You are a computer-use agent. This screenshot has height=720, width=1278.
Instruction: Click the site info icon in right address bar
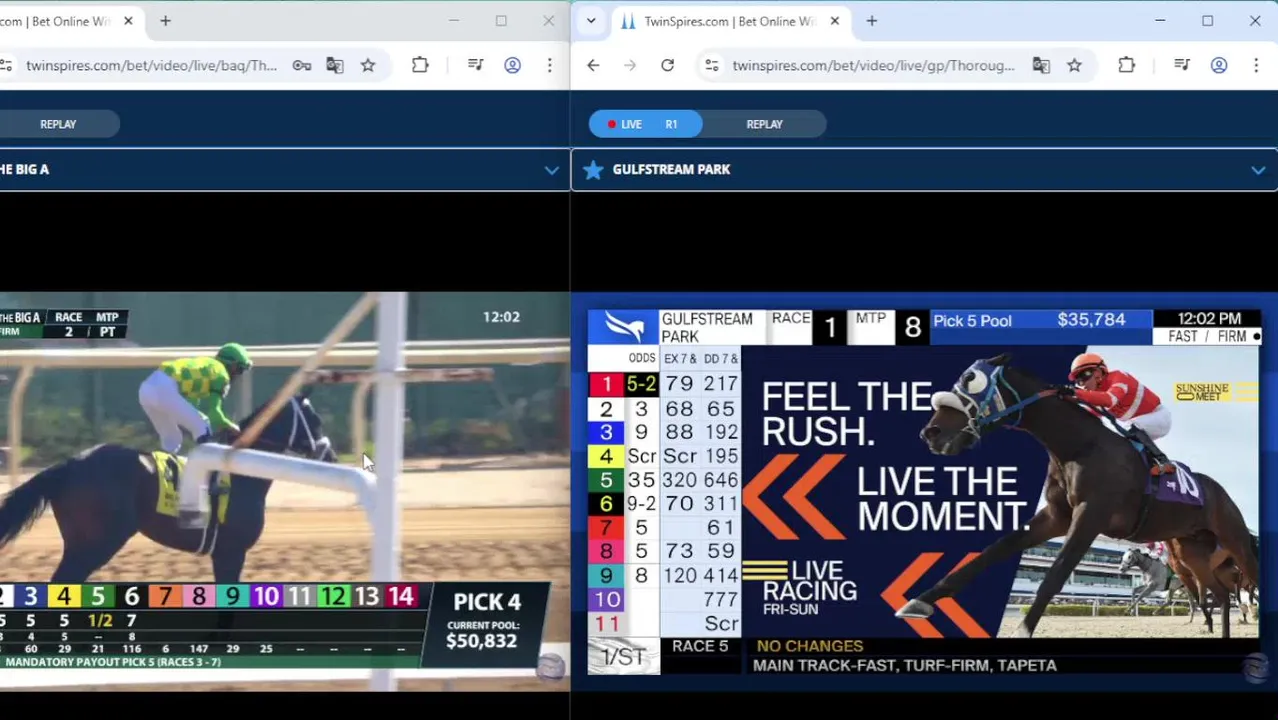(x=711, y=66)
